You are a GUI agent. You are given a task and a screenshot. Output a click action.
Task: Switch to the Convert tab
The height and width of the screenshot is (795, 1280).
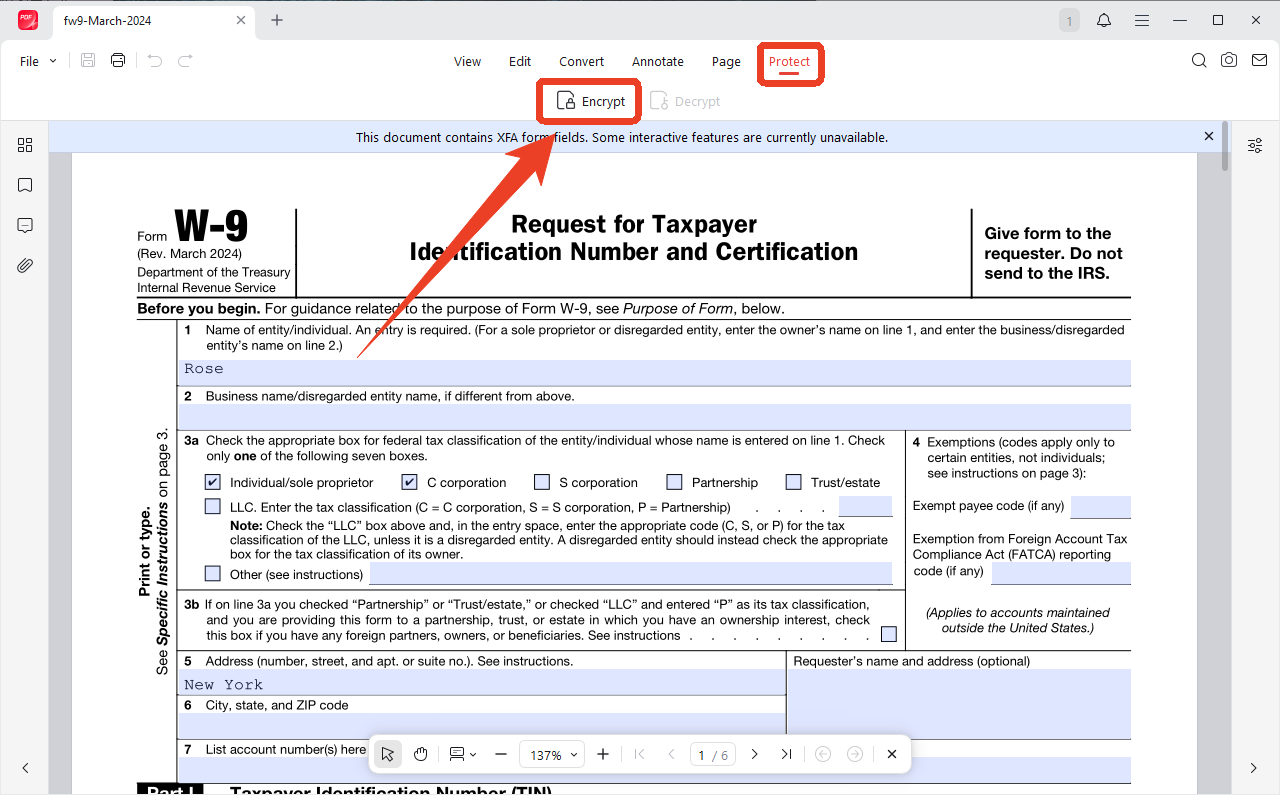(581, 61)
